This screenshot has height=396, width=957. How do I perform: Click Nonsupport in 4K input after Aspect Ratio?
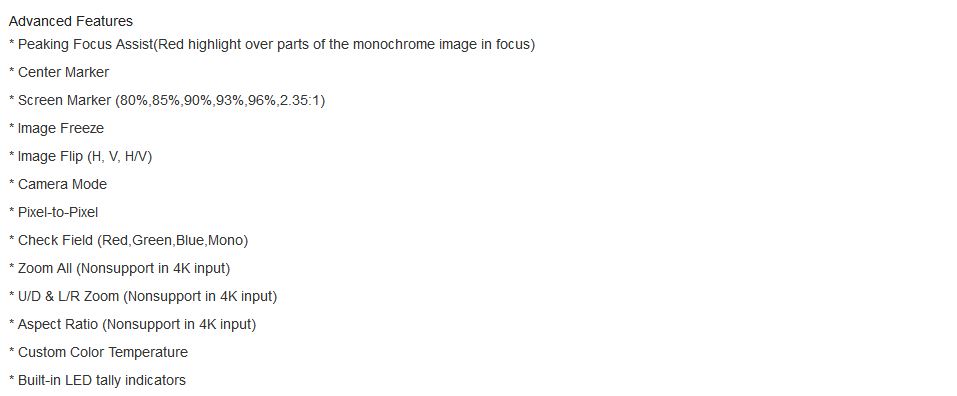tap(179, 325)
